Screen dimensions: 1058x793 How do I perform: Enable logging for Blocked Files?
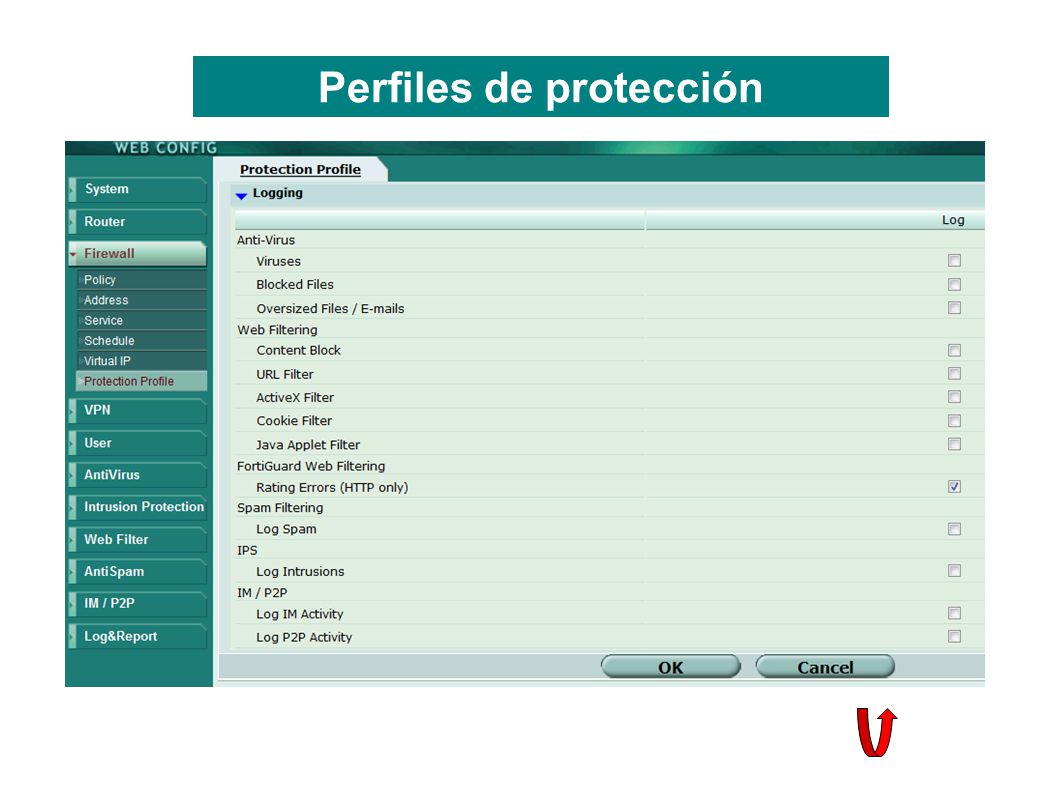point(954,284)
